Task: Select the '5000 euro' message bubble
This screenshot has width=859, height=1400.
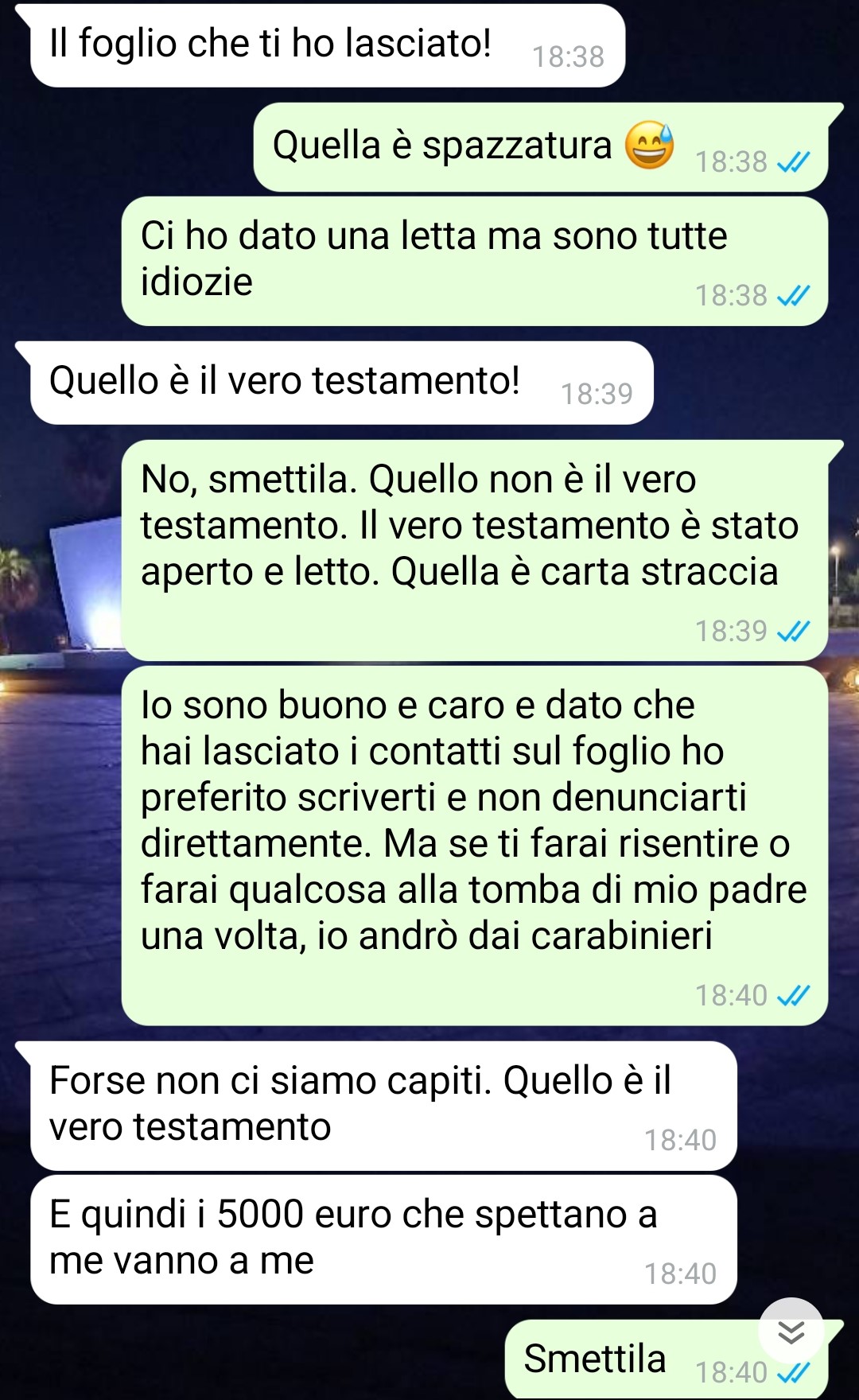Action: click(383, 1239)
